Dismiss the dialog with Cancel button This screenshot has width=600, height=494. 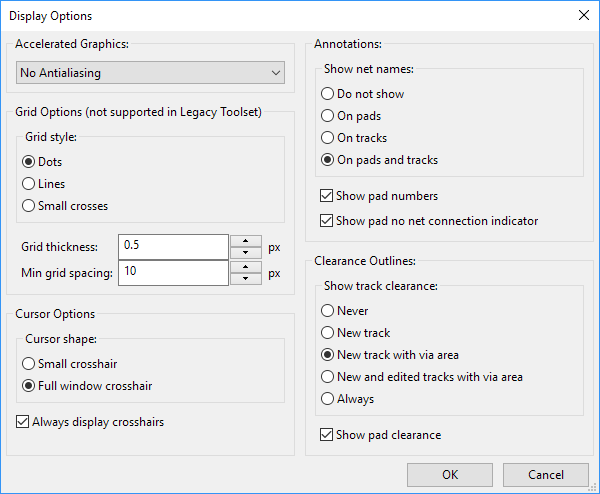(x=546, y=475)
